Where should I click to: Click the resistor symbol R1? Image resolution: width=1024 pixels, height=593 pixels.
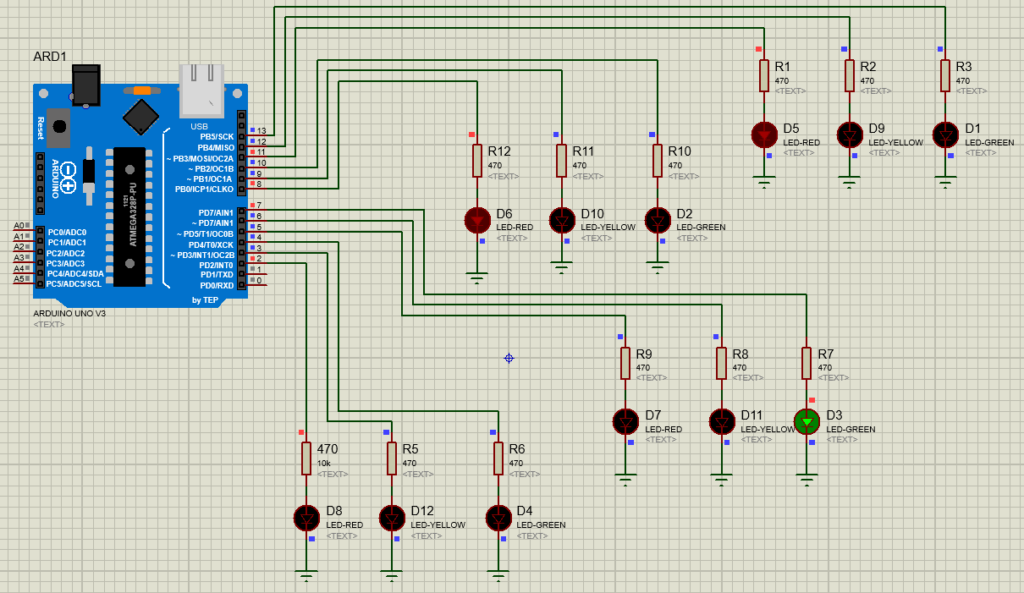coord(764,76)
